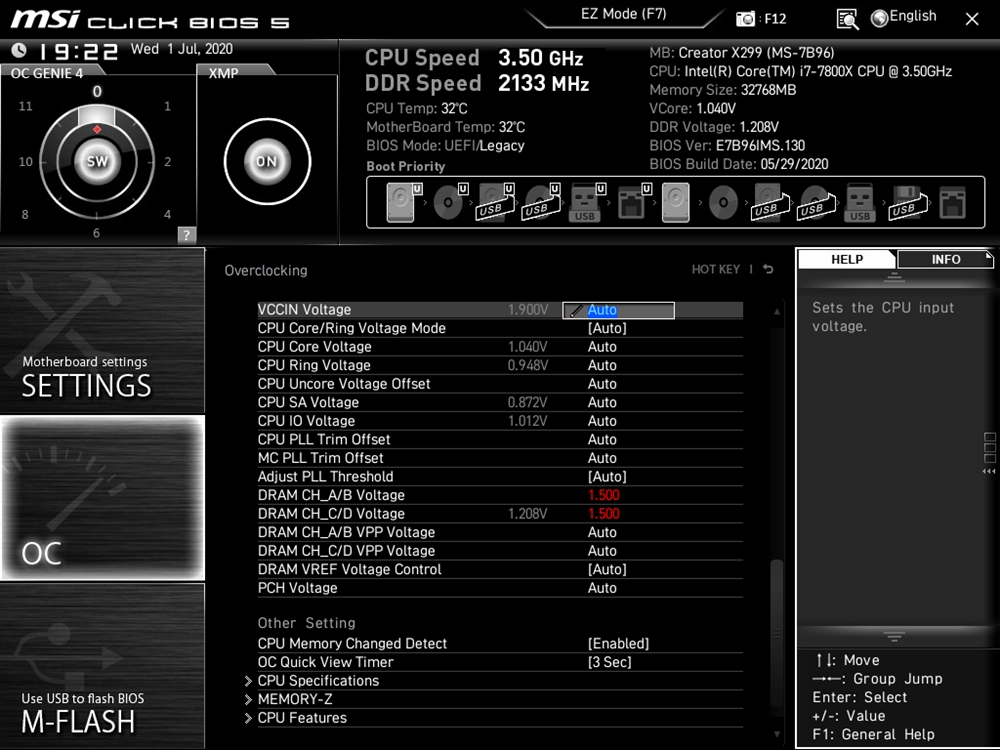Select MC PLL Trim Offset row
Viewport: 1000px width, 750px height.
coord(500,458)
